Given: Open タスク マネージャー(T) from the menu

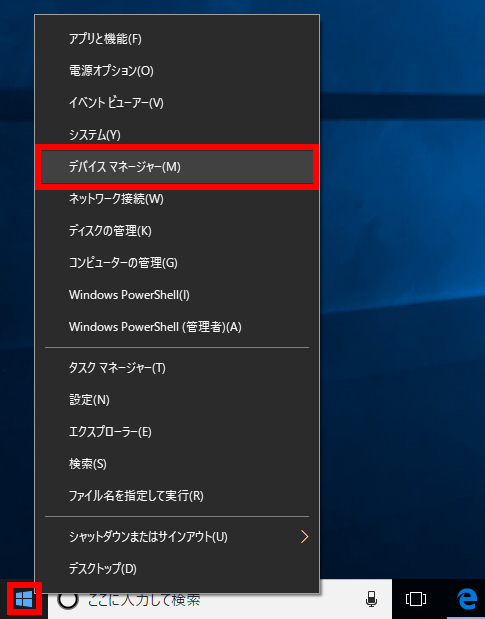Looking at the screenshot, I should [x=177, y=368].
